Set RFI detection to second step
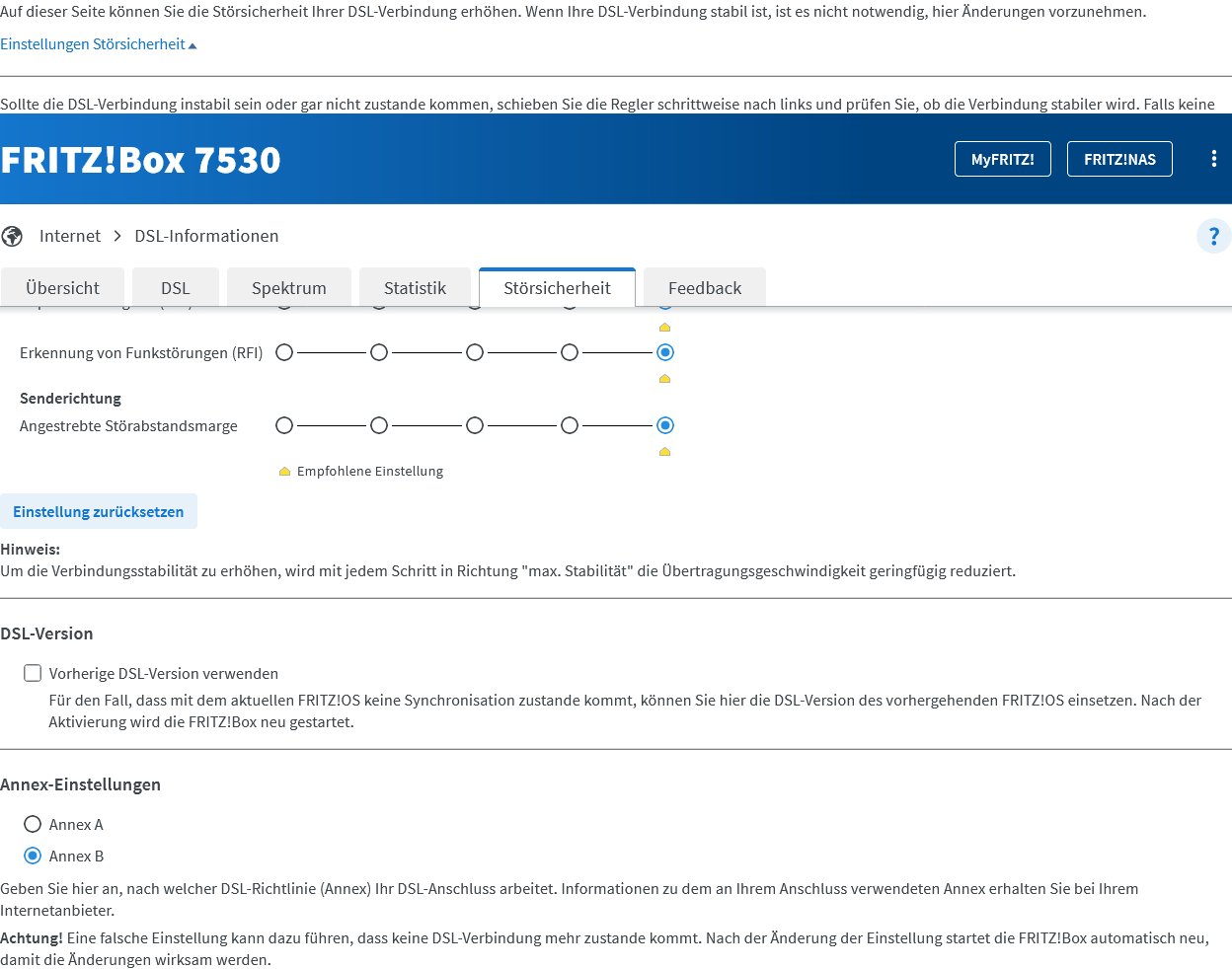The image size is (1232, 969). (379, 352)
